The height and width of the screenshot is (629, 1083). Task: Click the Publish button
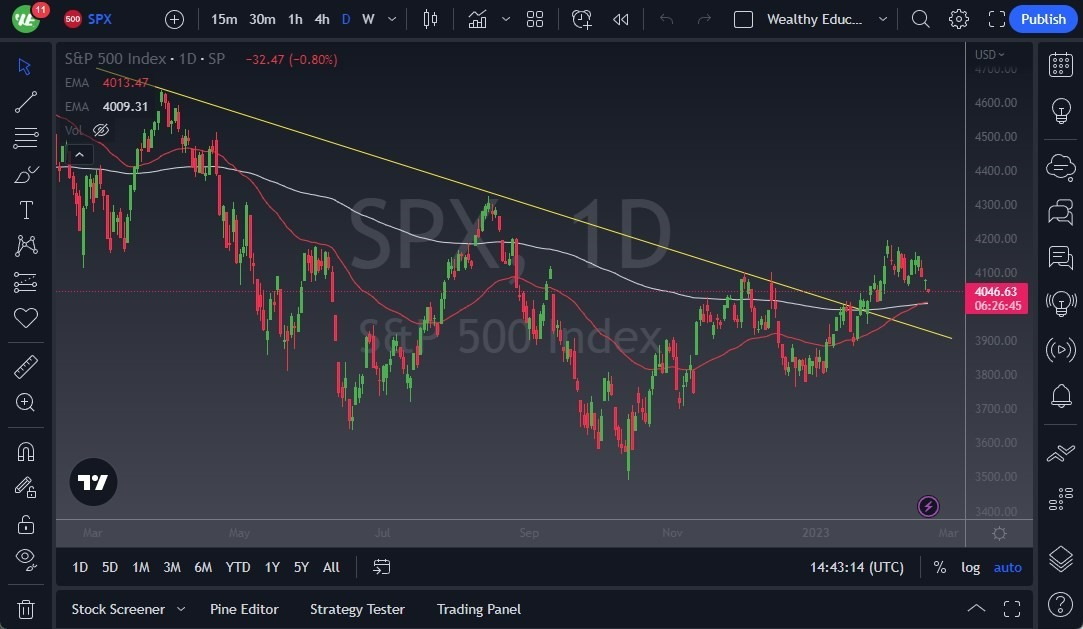tap(1042, 19)
